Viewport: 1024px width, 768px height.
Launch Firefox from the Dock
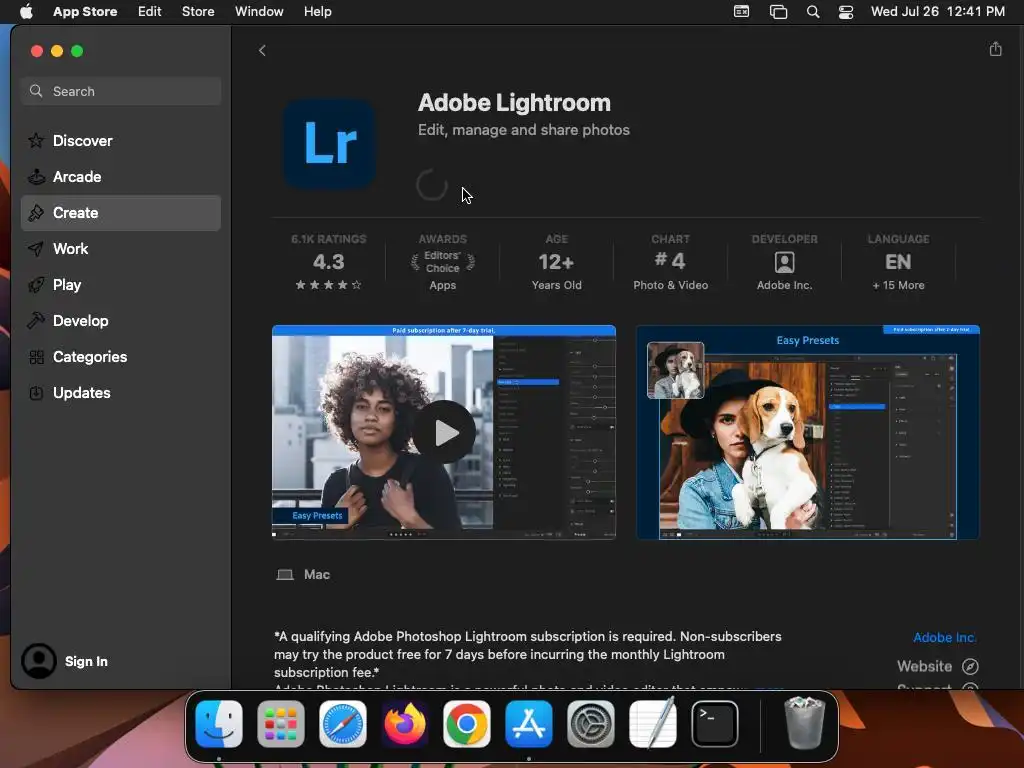tap(405, 724)
